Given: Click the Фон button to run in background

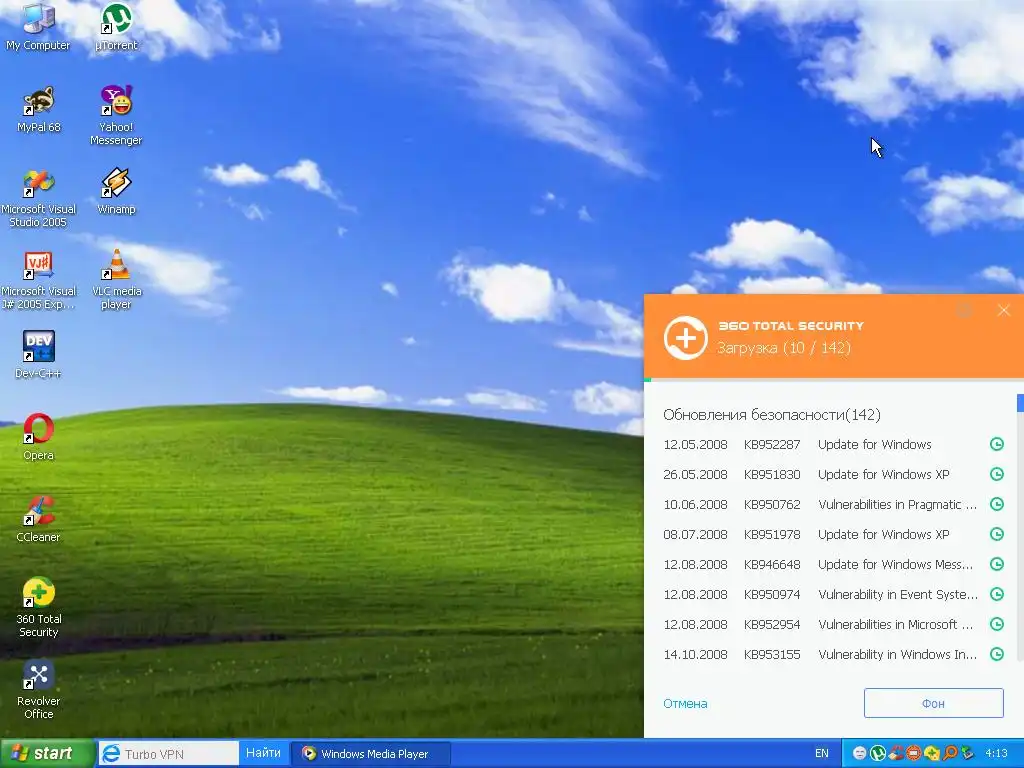Looking at the screenshot, I should coord(933,703).
